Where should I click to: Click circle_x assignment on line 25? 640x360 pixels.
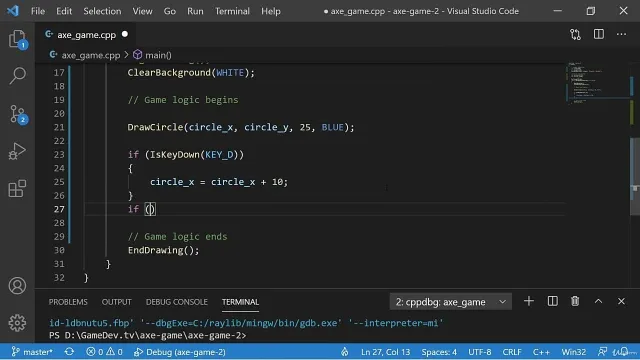click(x=219, y=182)
